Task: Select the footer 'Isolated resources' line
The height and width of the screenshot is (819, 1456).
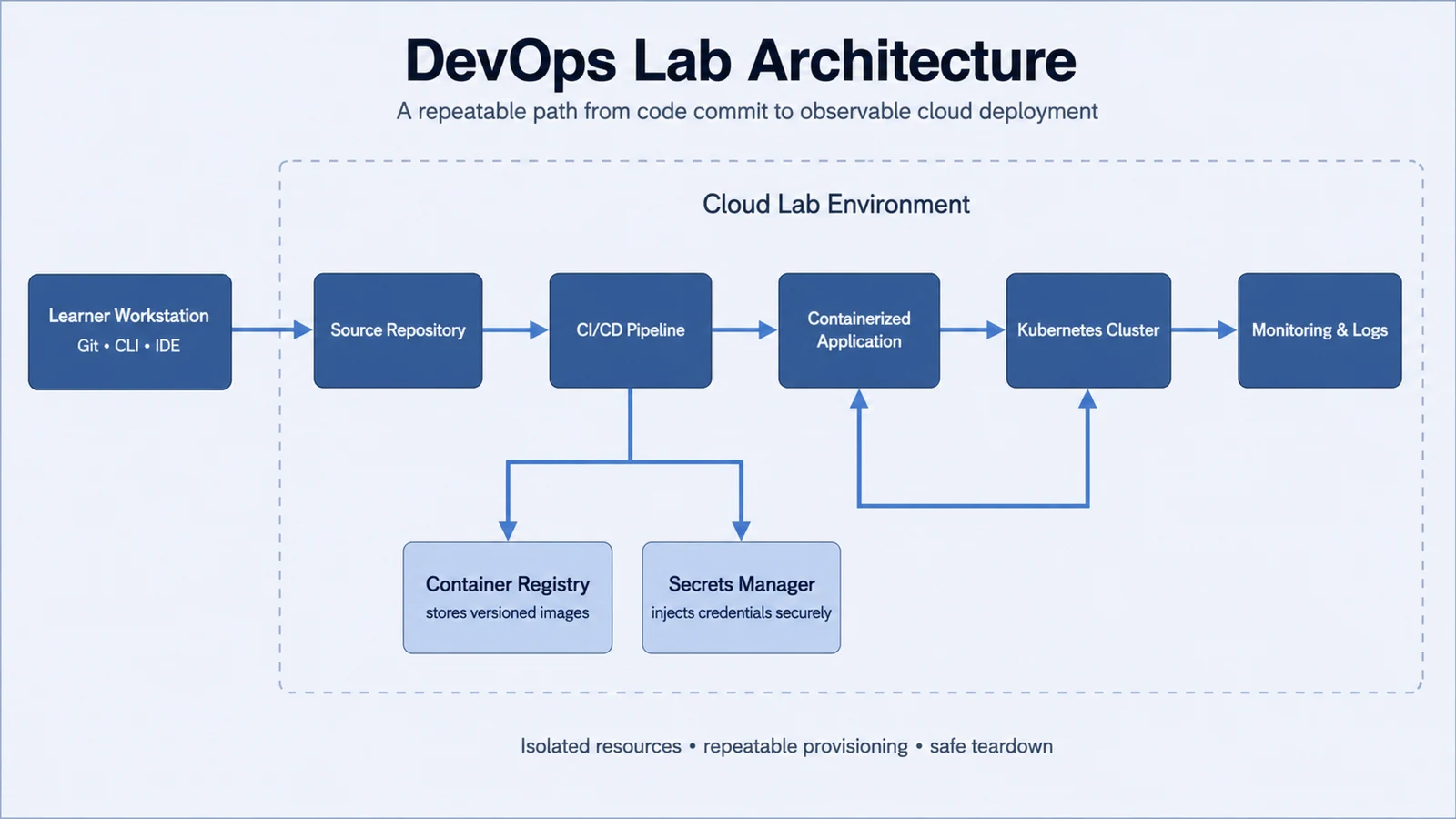Action: (786, 746)
